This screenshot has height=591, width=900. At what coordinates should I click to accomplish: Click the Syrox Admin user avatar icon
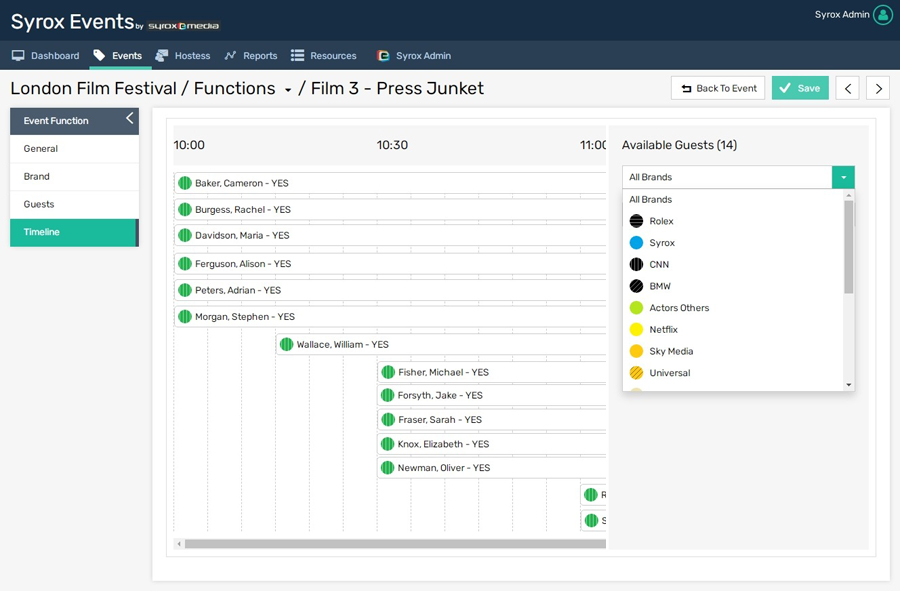point(882,15)
